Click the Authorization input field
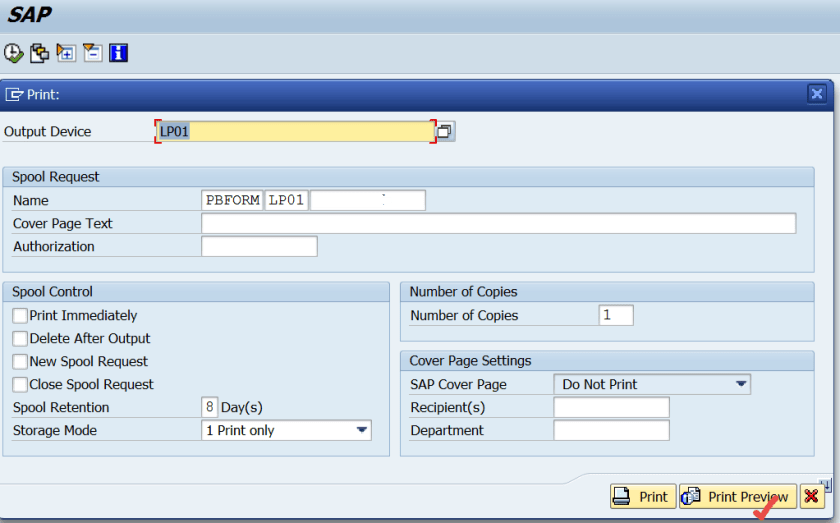This screenshot has width=840, height=523. [259, 246]
